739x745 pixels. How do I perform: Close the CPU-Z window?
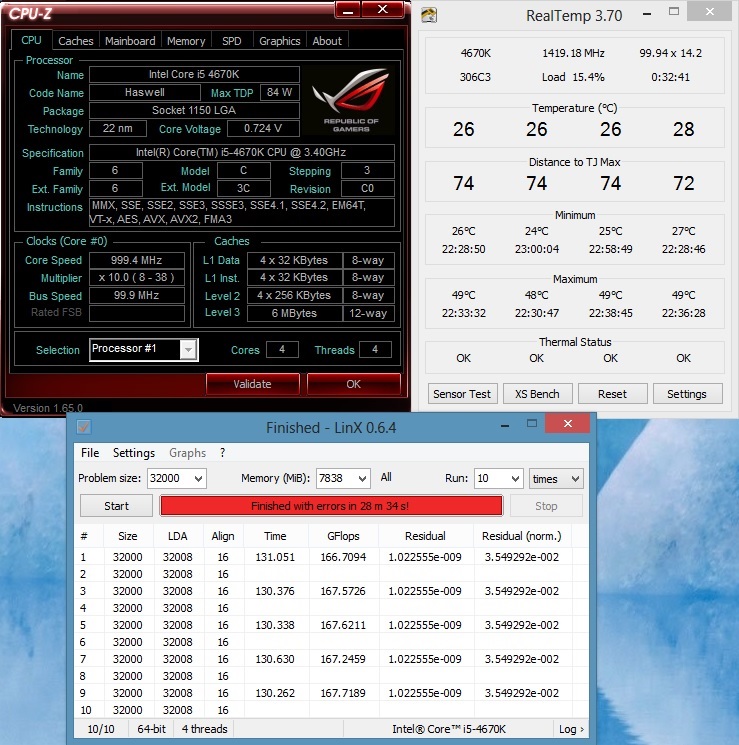[383, 10]
